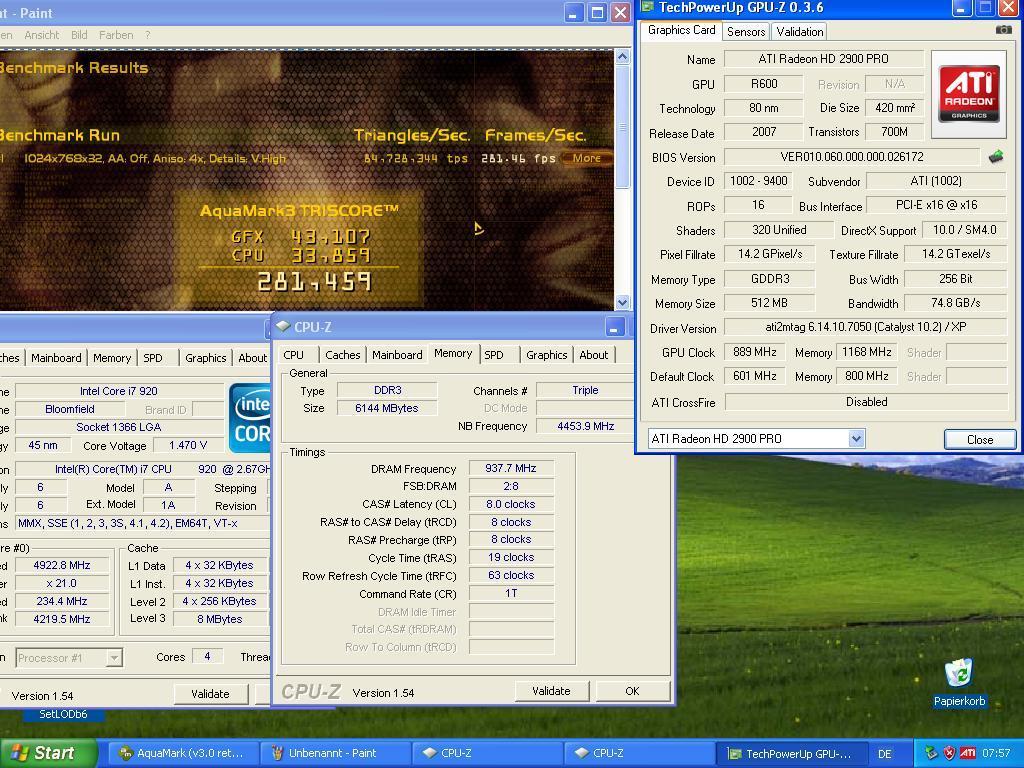
Task: Click the Command Rate 1T value
Action: (x=511, y=594)
